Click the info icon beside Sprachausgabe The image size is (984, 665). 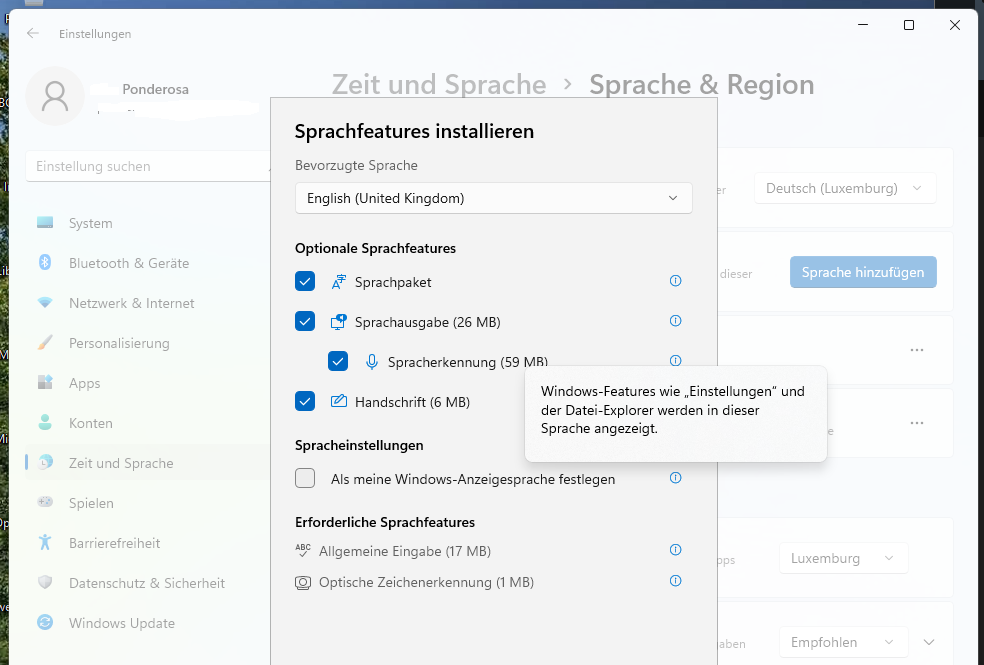coord(675,321)
